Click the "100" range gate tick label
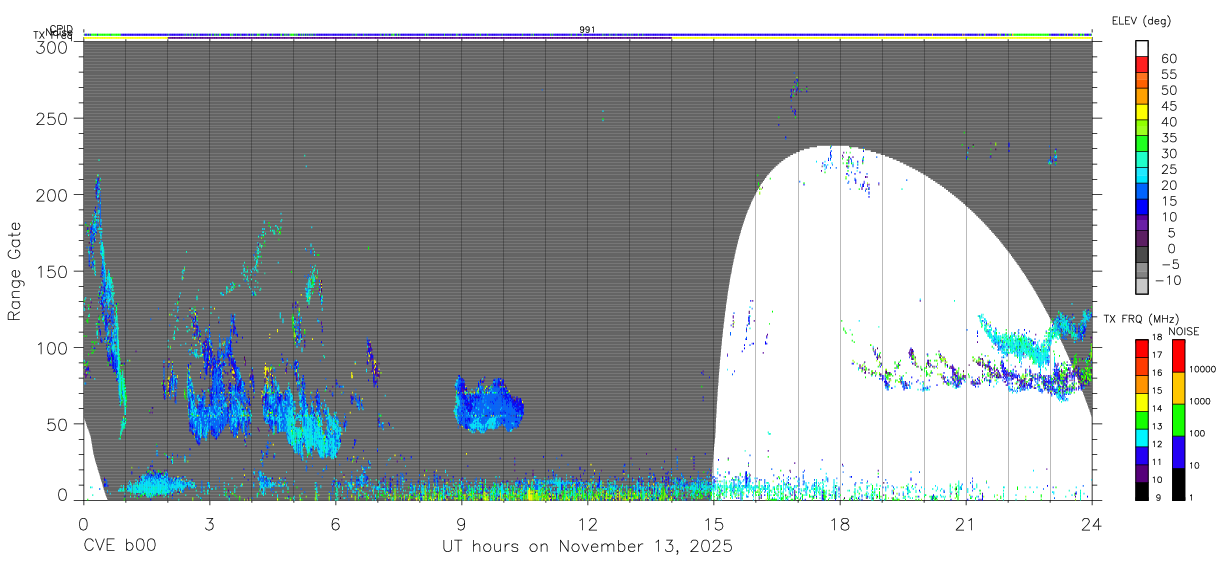The height and width of the screenshot is (567, 1228). click(x=51, y=347)
